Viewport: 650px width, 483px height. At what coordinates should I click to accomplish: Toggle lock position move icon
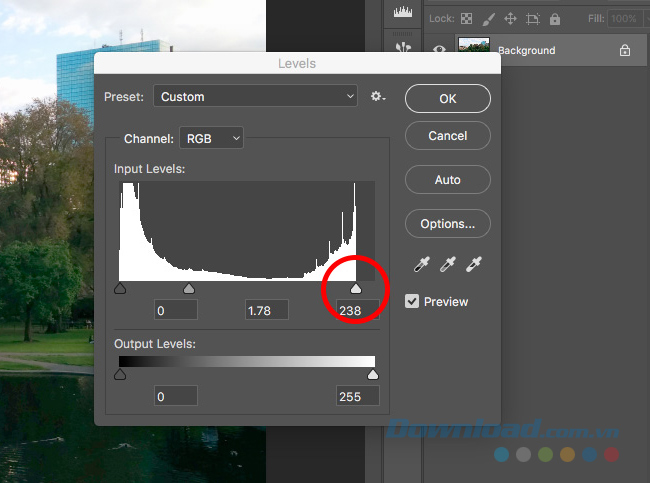tap(510, 19)
